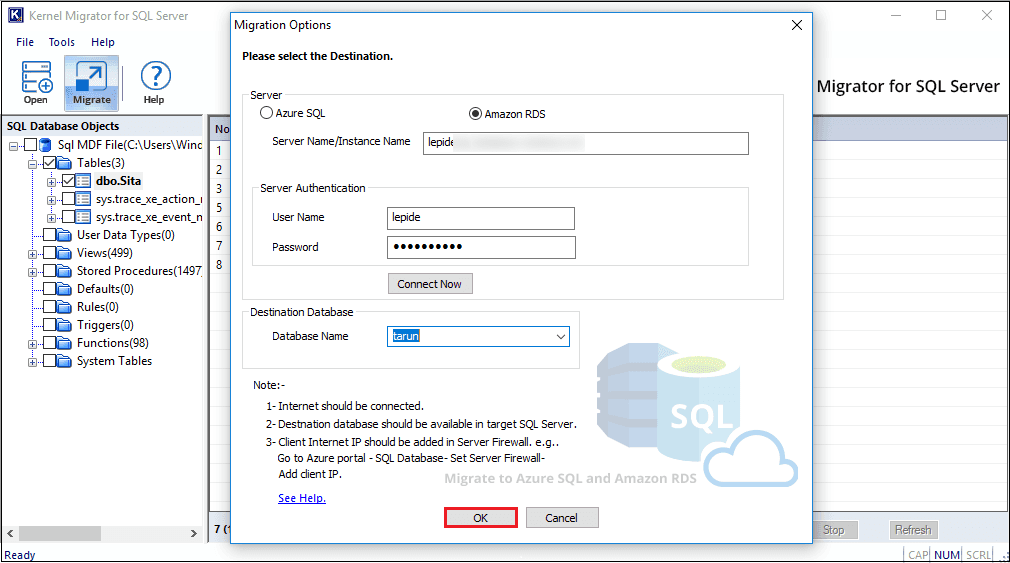Check the Views(499) checkbox
Screen dimensions: 1010x563
click(x=49, y=253)
